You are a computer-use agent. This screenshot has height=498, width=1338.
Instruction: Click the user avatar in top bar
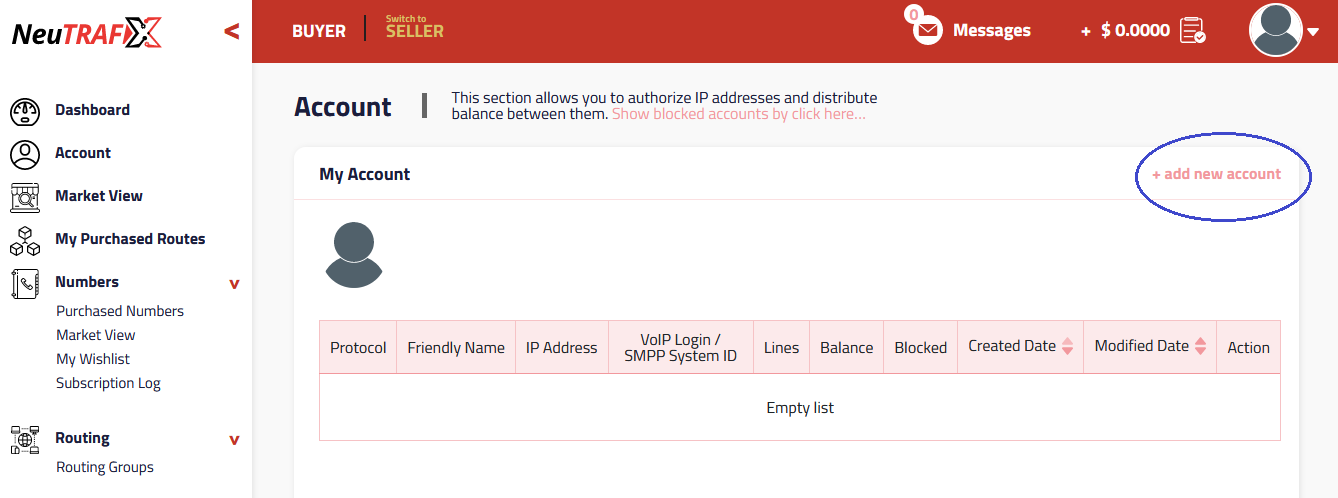click(x=1275, y=30)
